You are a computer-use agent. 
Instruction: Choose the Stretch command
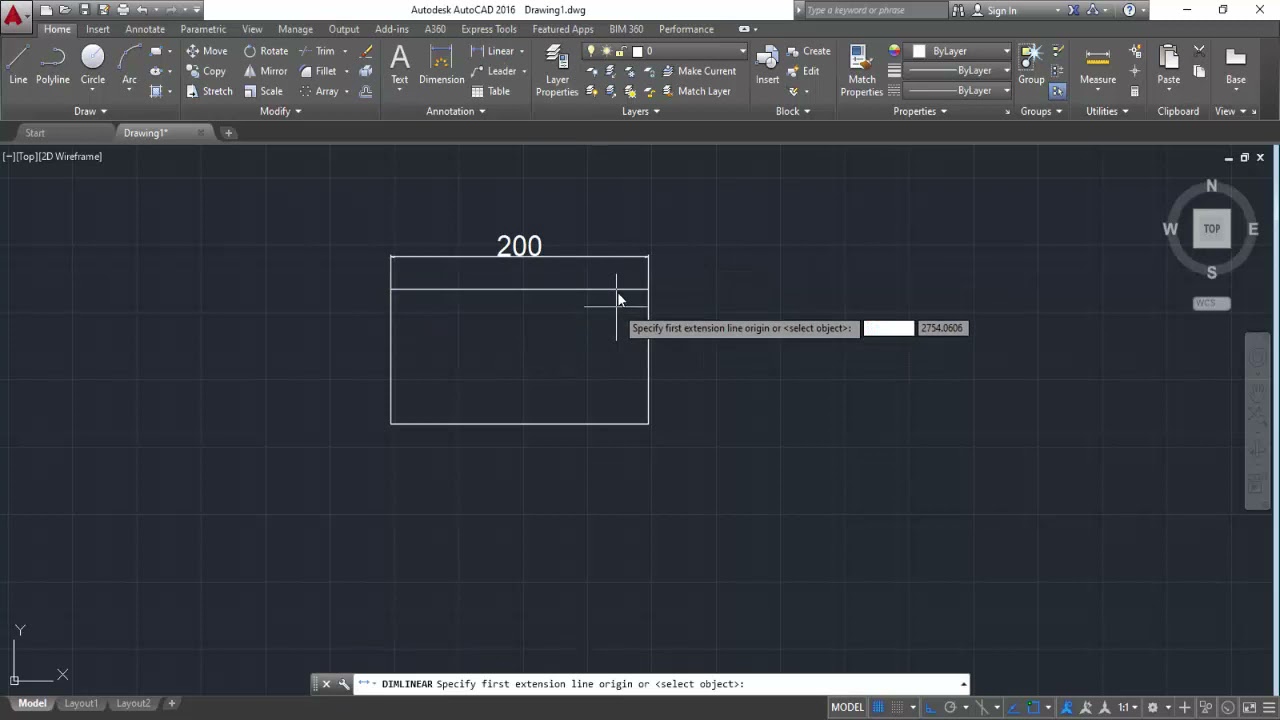(x=209, y=91)
